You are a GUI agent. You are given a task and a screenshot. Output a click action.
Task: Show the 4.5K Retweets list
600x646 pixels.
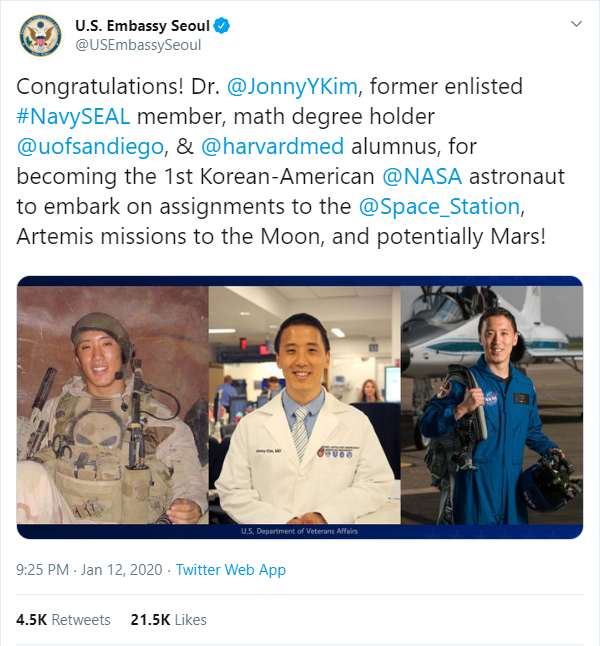tap(63, 620)
